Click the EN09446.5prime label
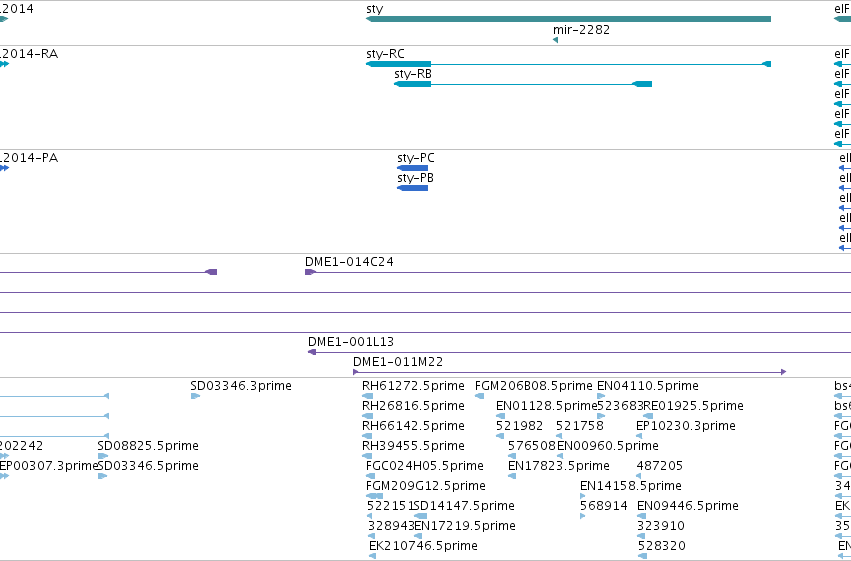The width and height of the screenshot is (851, 561). (x=688, y=507)
